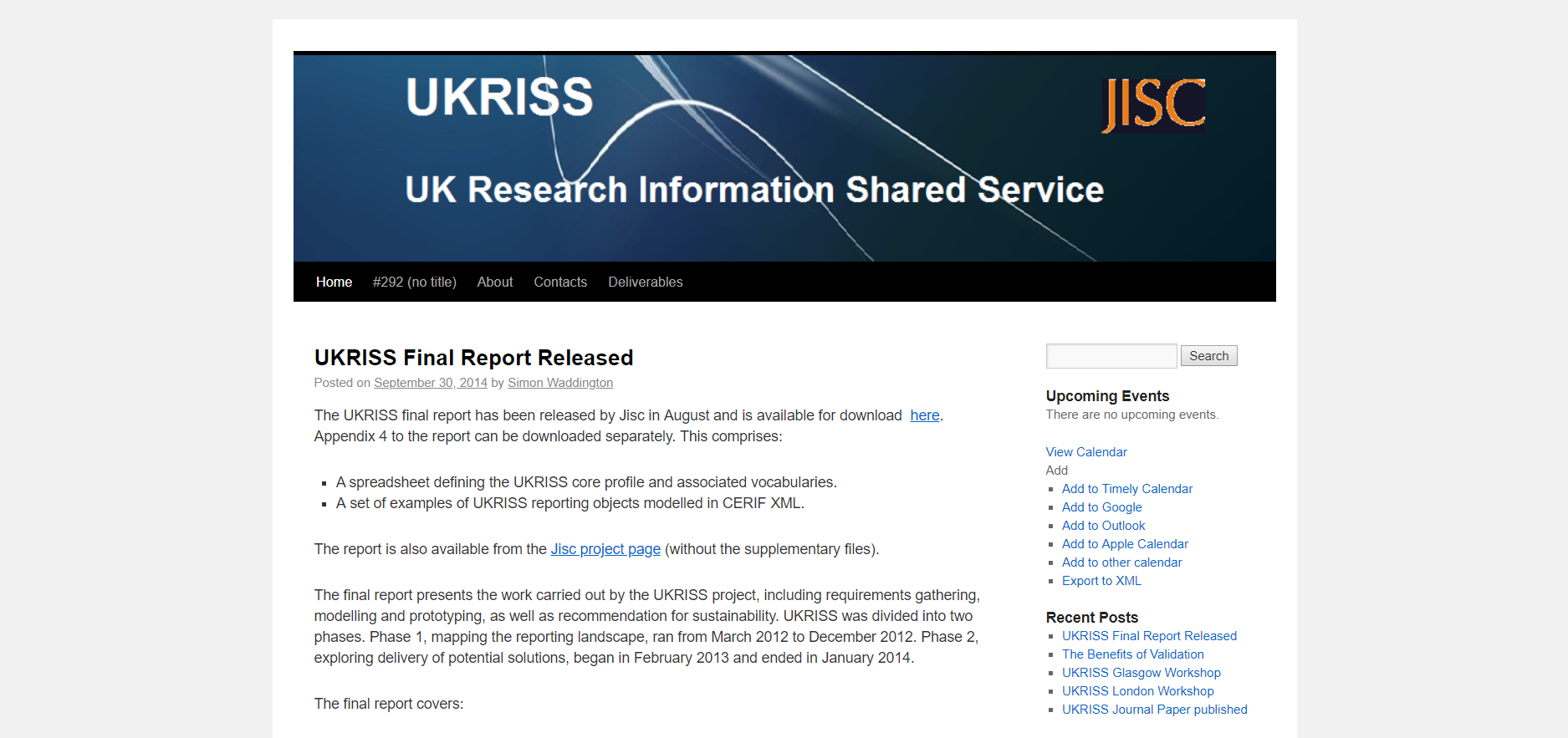Viewport: 1568px width, 738px height.
Task: Open recent post The Benefits of Validation
Action: tap(1133, 654)
